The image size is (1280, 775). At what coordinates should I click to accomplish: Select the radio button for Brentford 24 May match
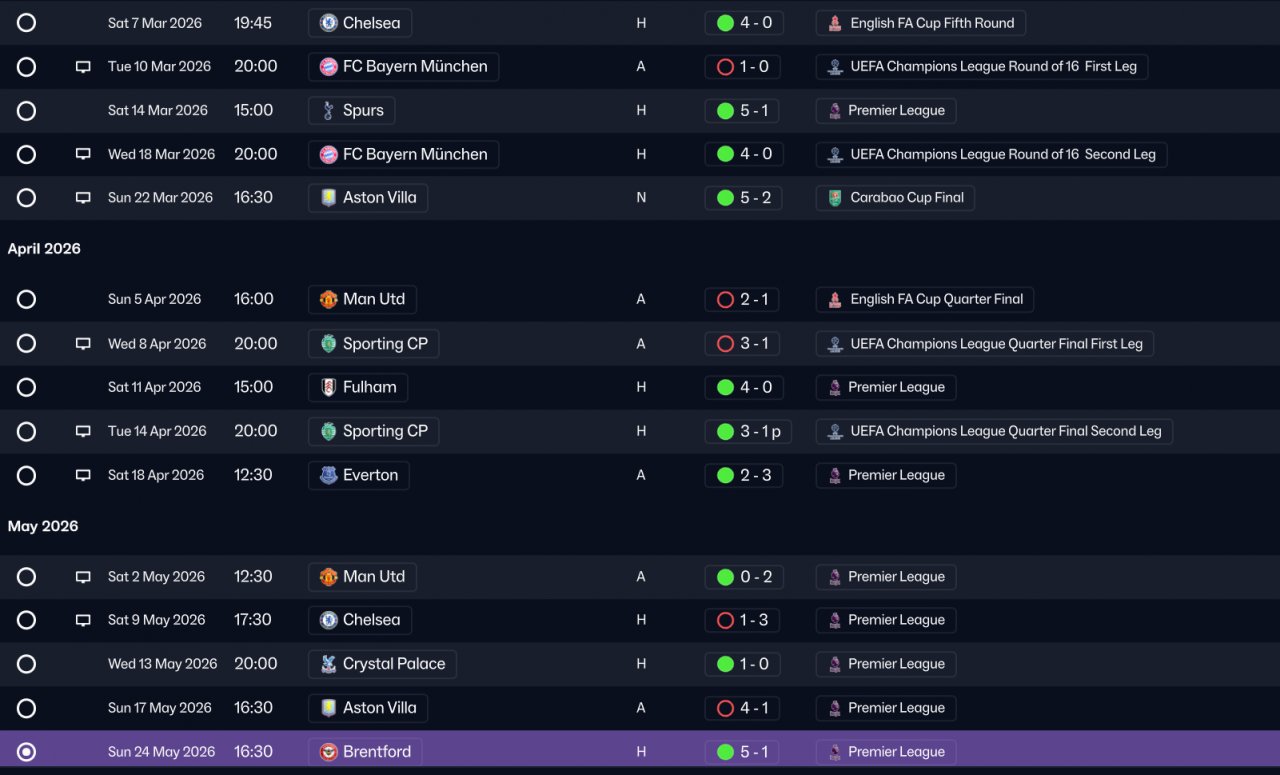[26, 752]
